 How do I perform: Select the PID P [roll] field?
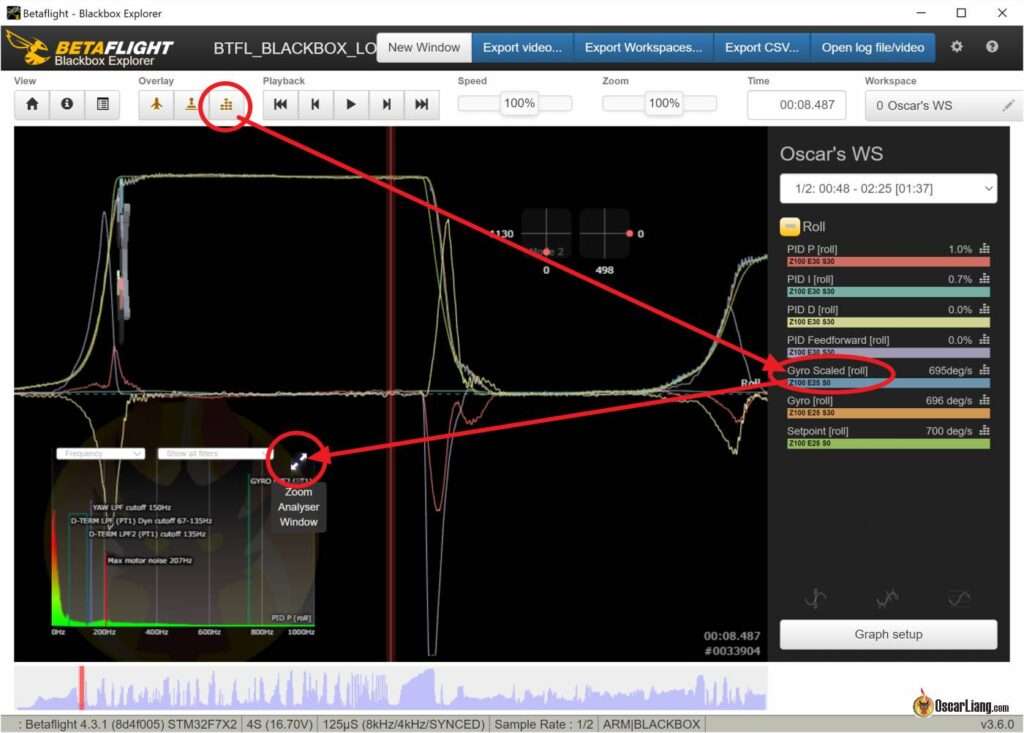pos(812,249)
